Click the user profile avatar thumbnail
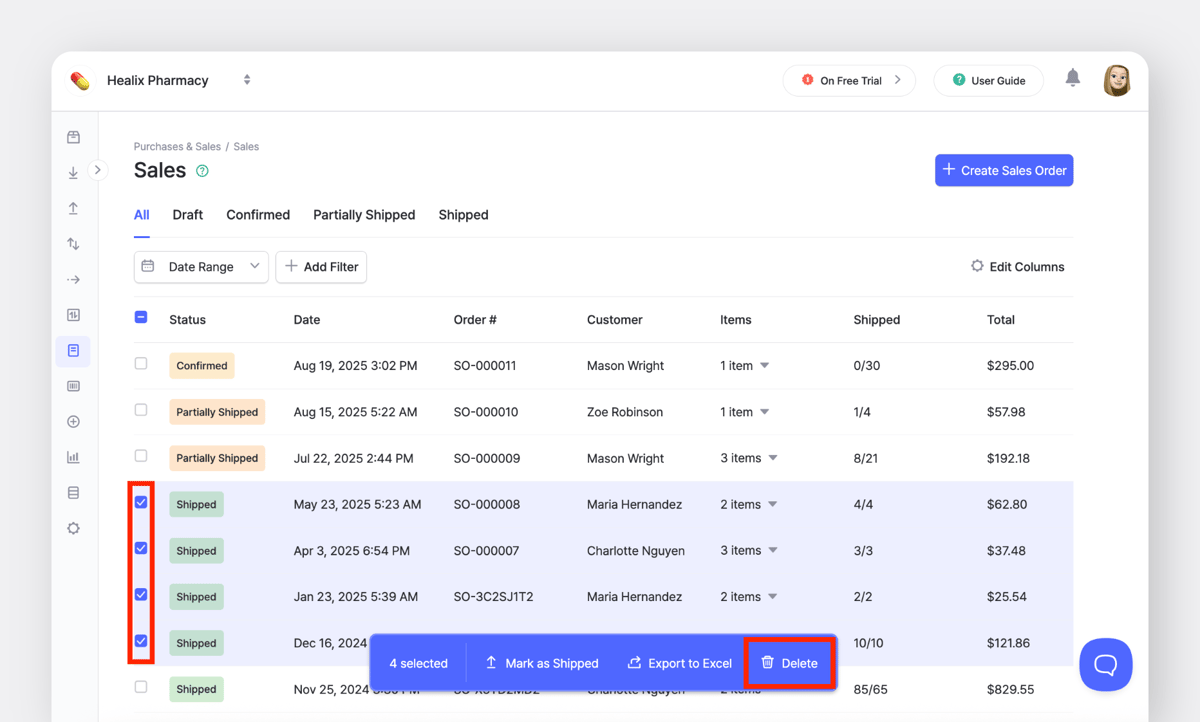This screenshot has height=722, width=1200. pyautogui.click(x=1117, y=80)
